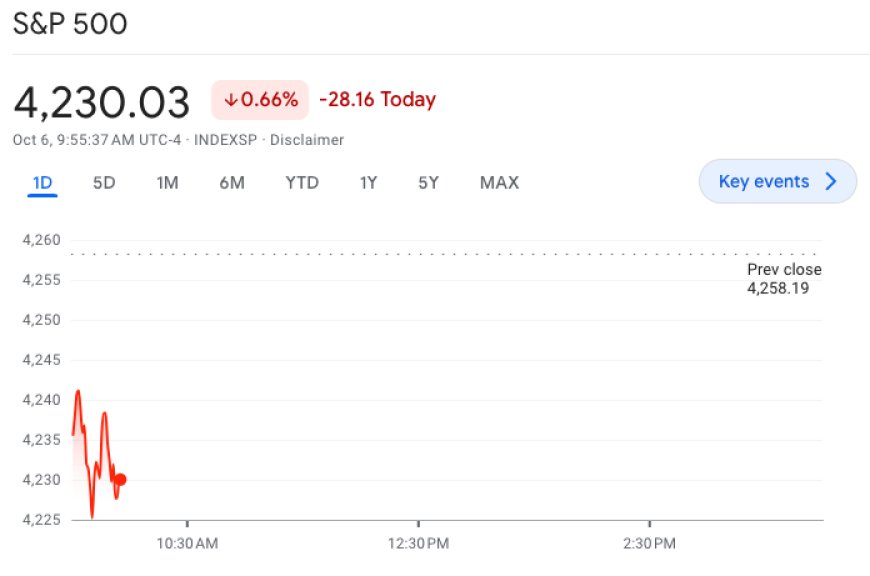Click the red downward arrow icon
This screenshot has width=870, height=576.
pyautogui.click(x=232, y=100)
